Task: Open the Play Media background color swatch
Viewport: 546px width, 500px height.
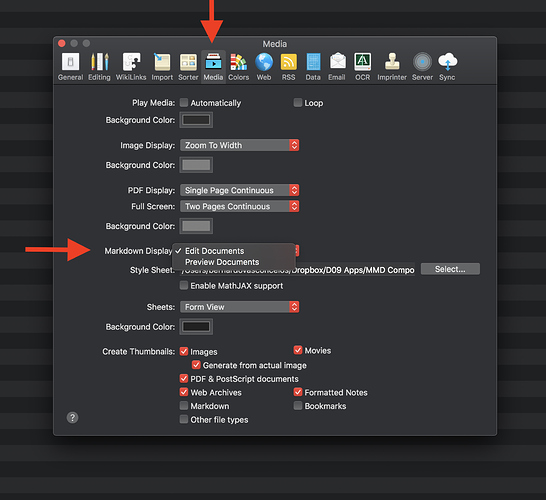Action: [196, 120]
